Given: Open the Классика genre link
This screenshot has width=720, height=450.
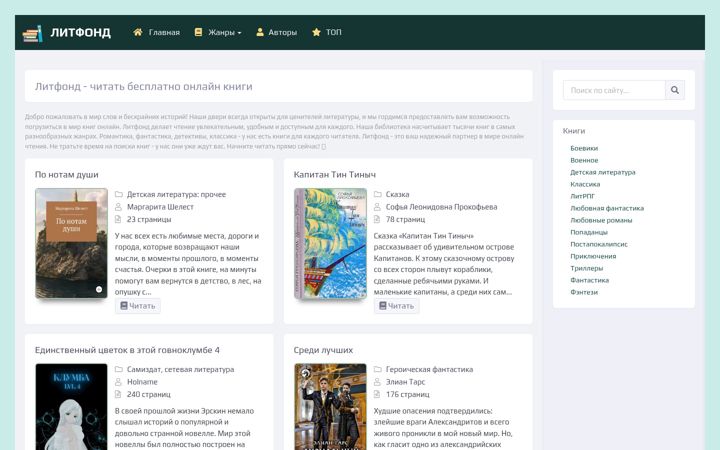Looking at the screenshot, I should point(585,184).
